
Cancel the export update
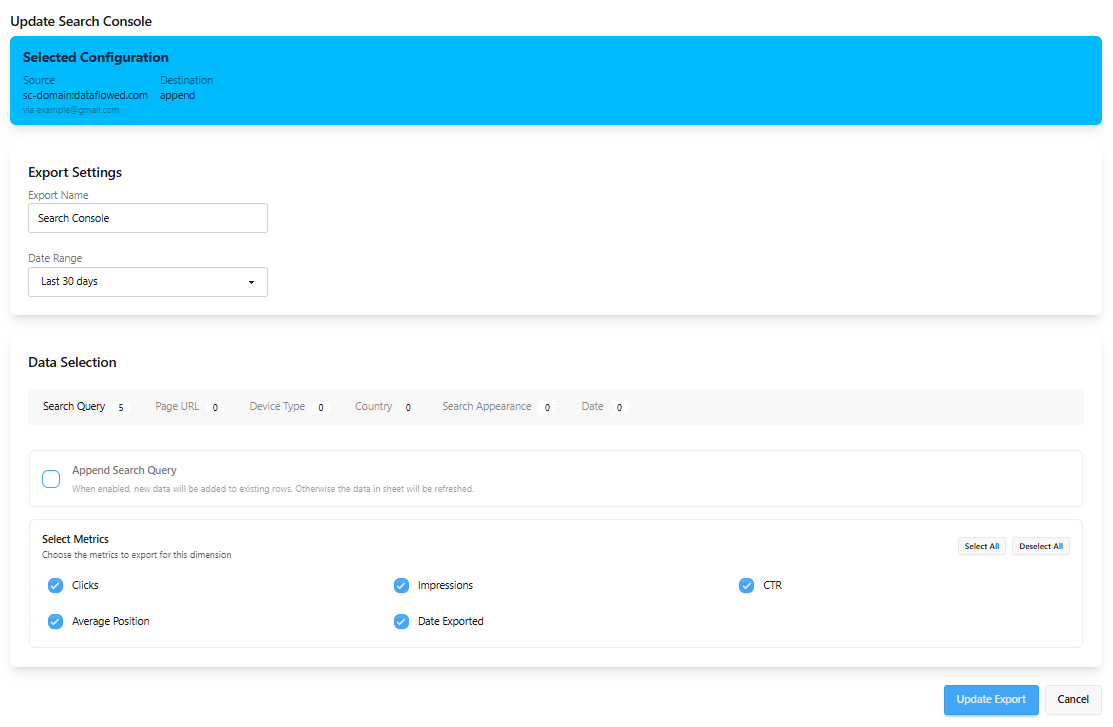1073,699
